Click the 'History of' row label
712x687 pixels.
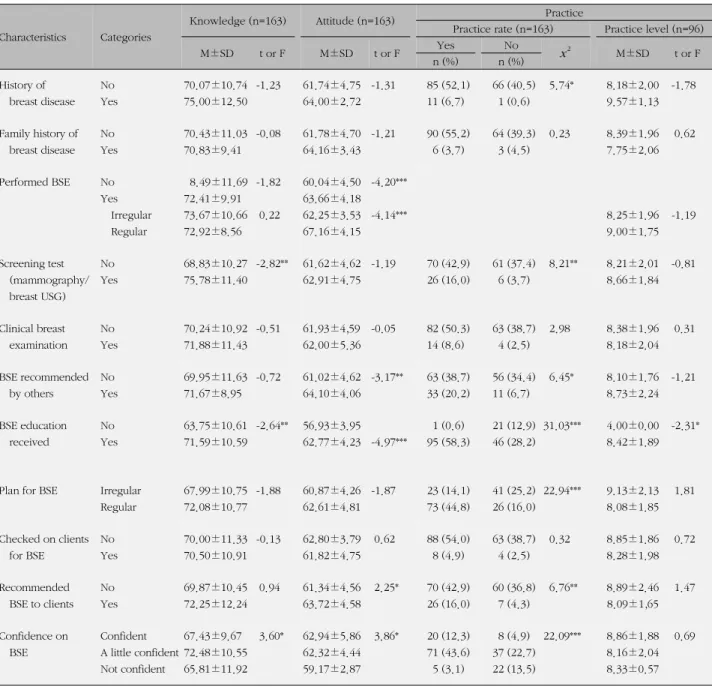[23, 85]
